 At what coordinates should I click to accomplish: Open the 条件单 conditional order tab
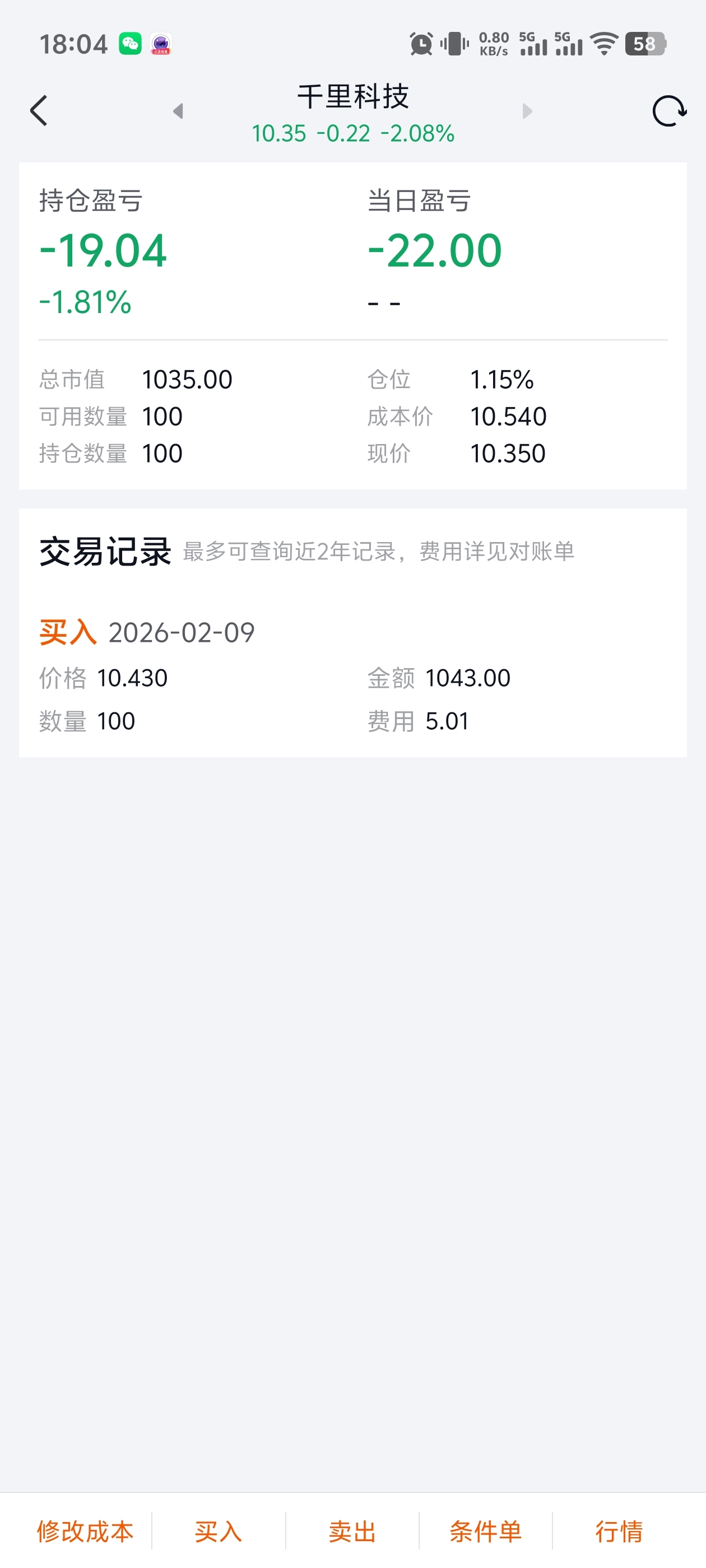[485, 1531]
